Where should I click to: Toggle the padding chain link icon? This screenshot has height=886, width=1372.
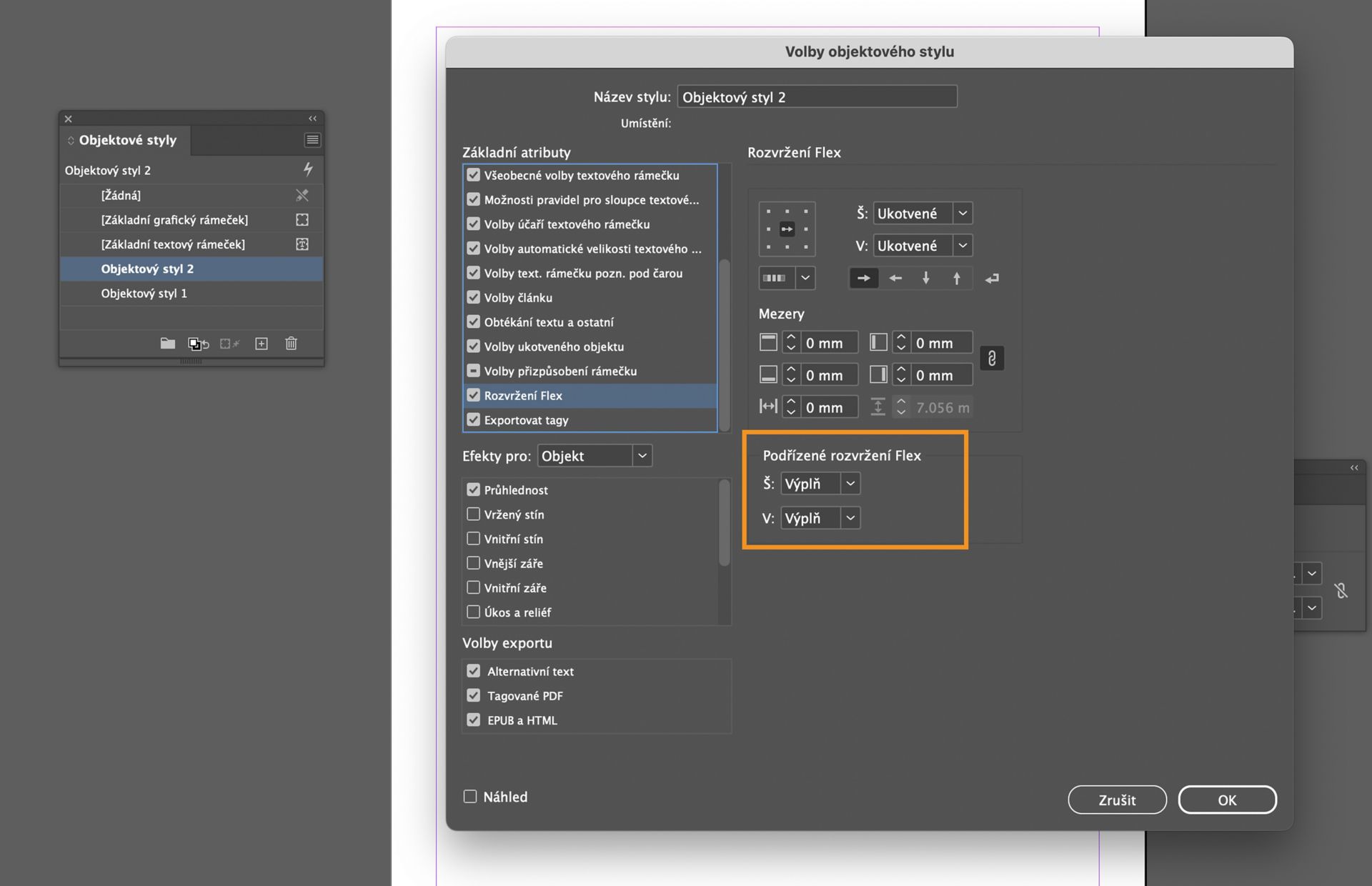click(x=991, y=359)
